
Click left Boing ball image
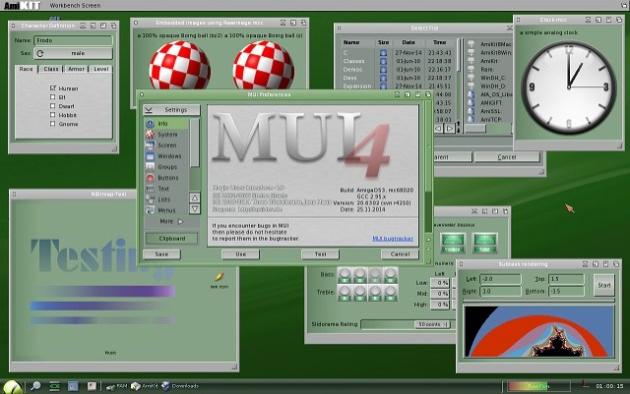click(180, 65)
